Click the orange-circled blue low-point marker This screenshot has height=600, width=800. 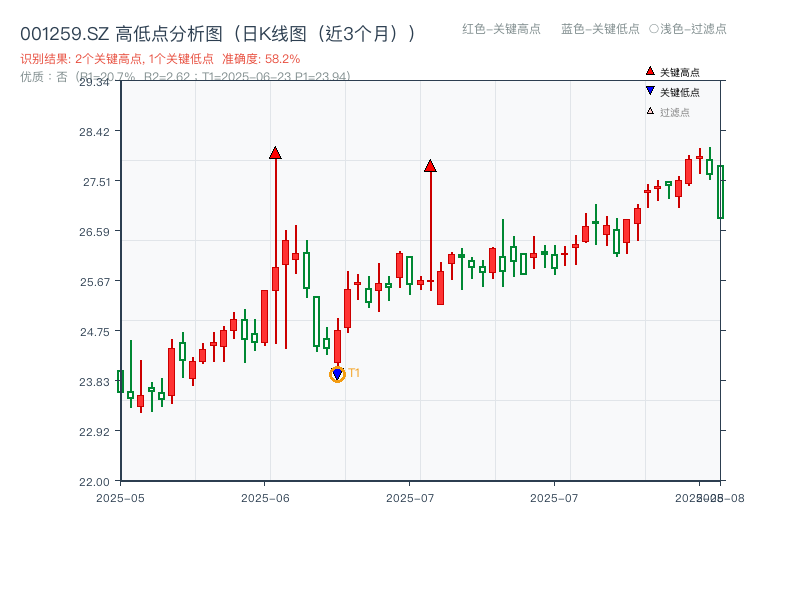(x=337, y=373)
